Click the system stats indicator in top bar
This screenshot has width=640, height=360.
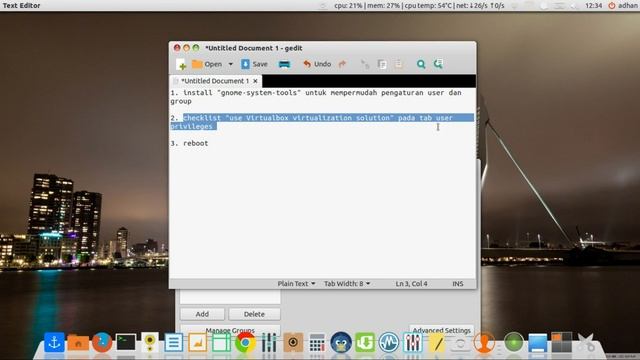(x=419, y=6)
